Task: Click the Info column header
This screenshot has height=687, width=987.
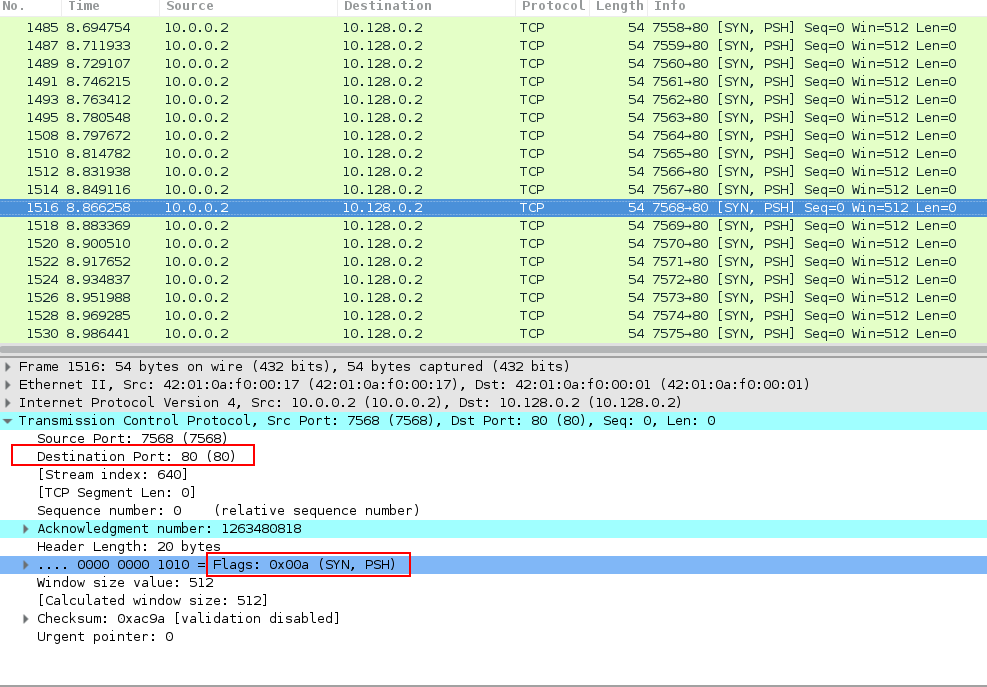Action: point(817,6)
